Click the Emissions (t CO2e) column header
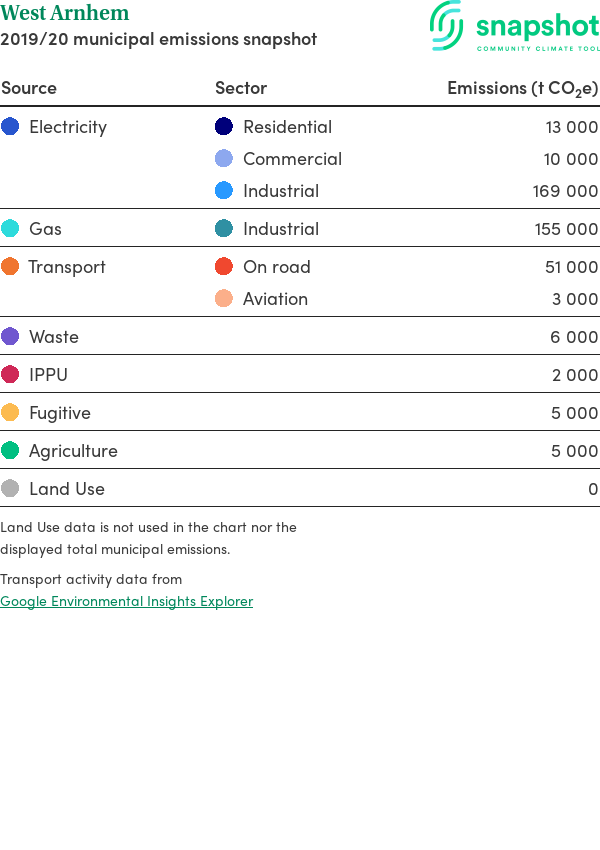The width and height of the screenshot is (600, 850). coord(522,88)
